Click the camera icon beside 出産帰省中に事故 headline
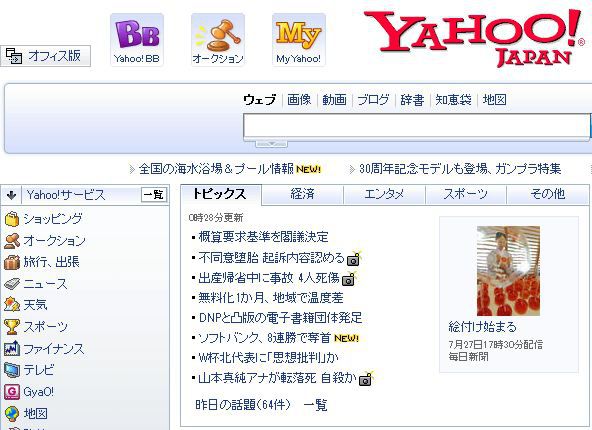The image size is (592, 430). 348,279
